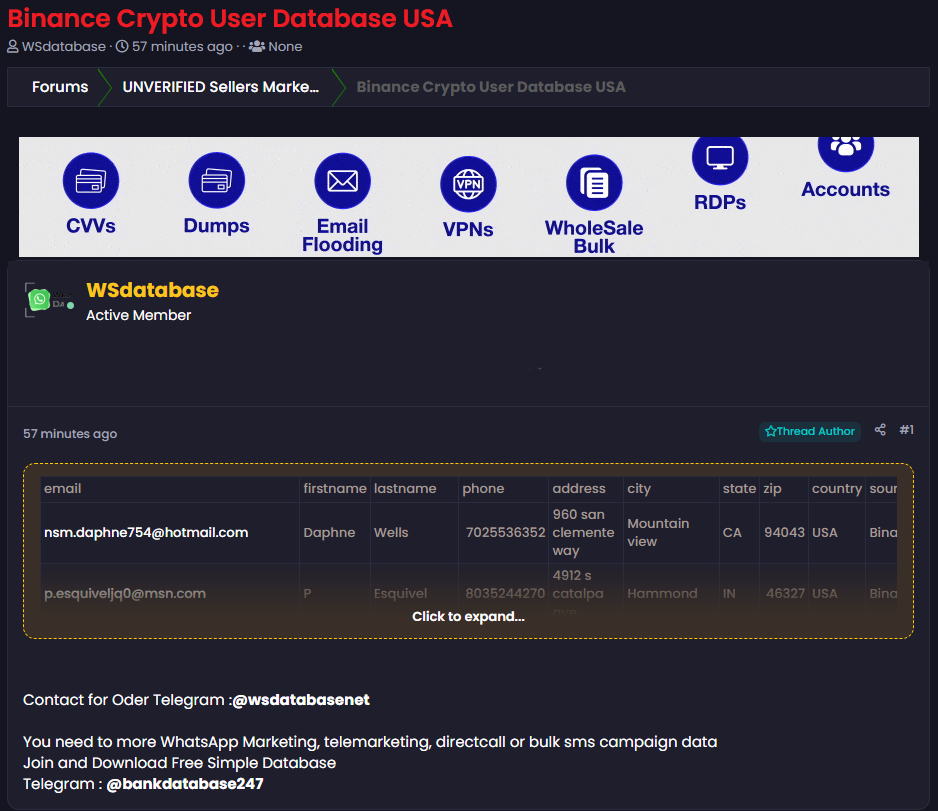Click the Accounts label text
Image resolution: width=938 pixels, height=811 pixels.
(846, 189)
